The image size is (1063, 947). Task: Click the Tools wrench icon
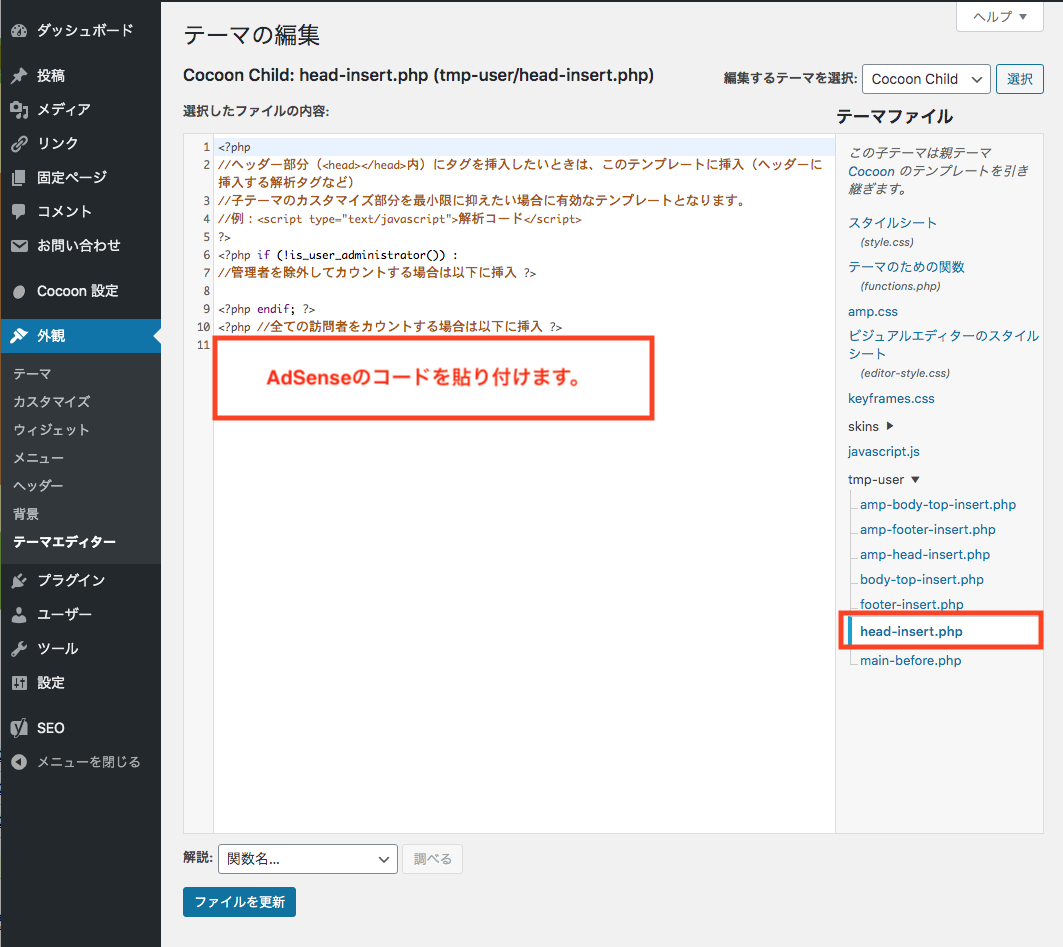point(19,649)
